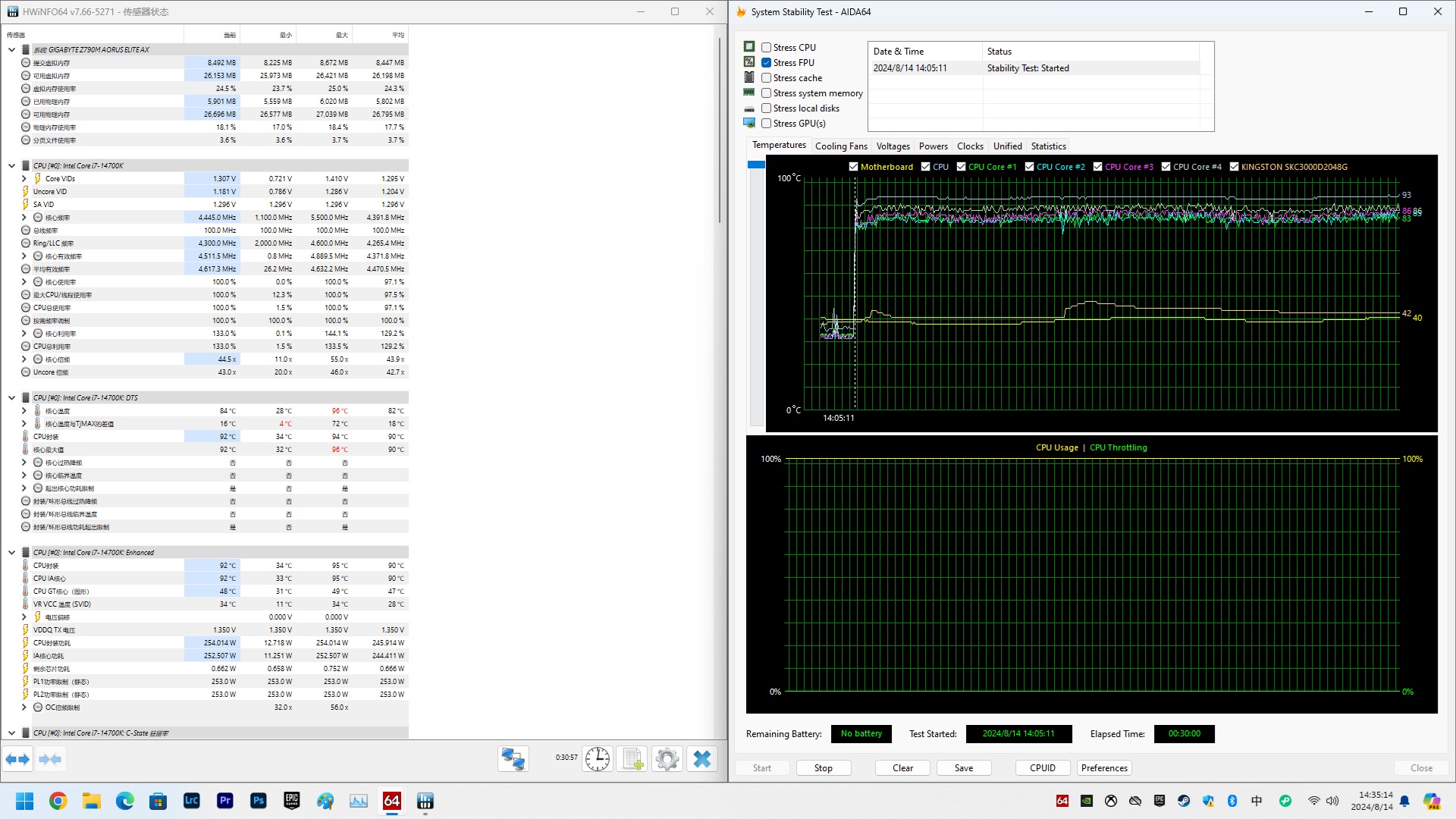The image size is (1456, 819).
Task: Launch Google Chrome from taskbar
Action: coord(58,801)
